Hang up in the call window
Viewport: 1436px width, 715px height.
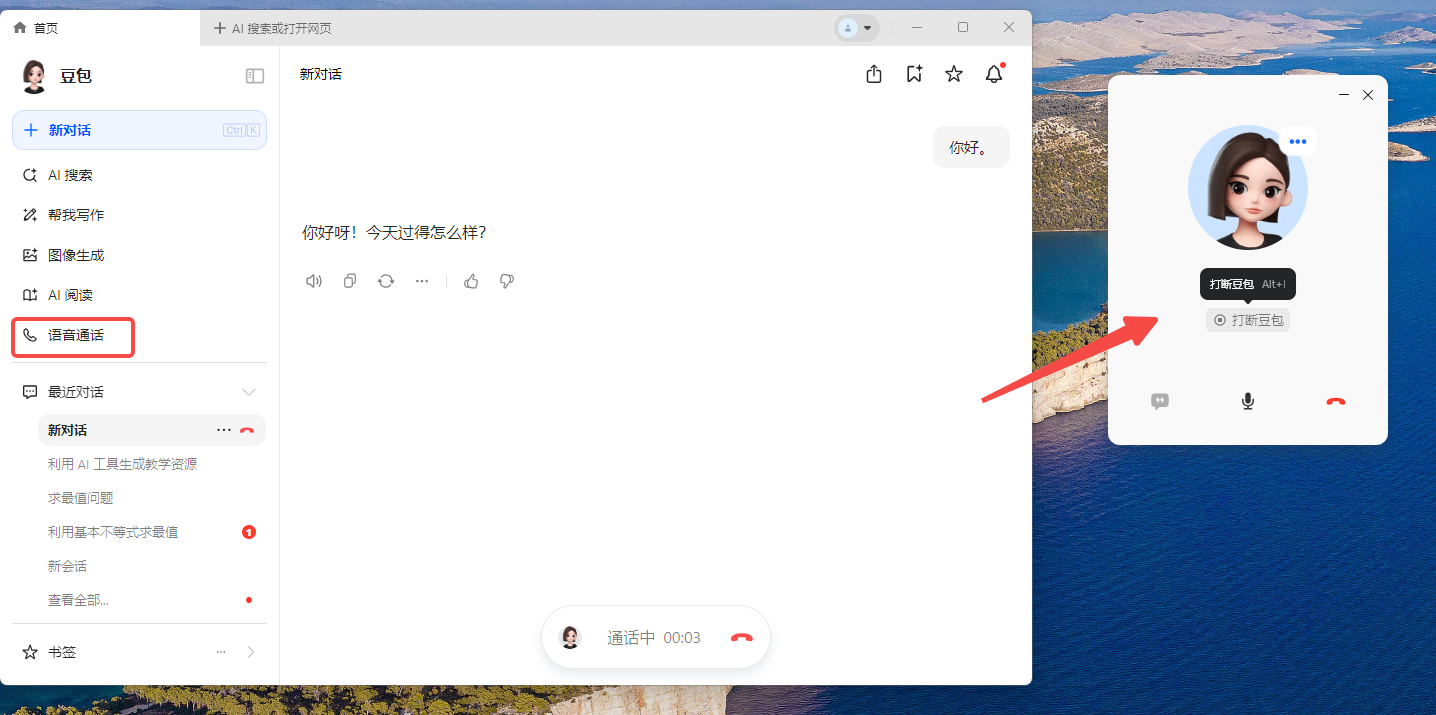click(x=1336, y=401)
